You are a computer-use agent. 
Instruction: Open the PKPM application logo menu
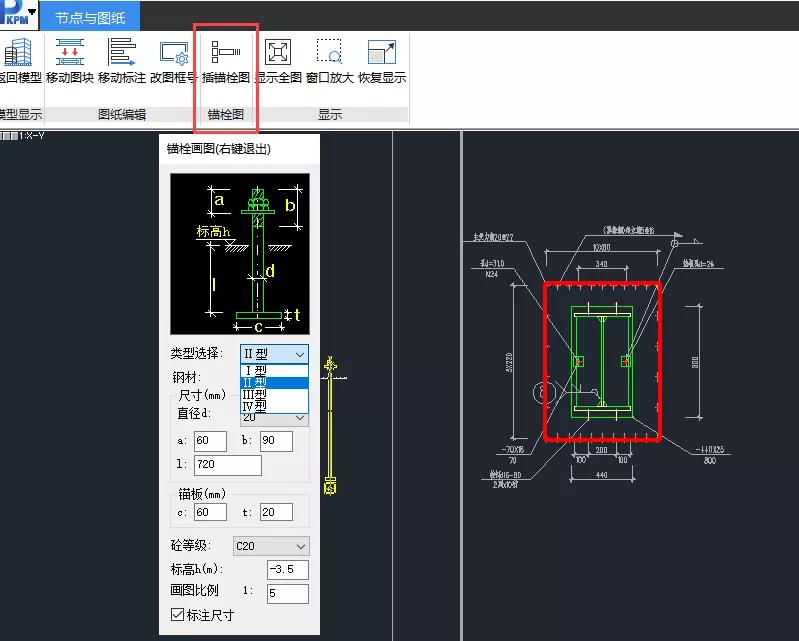18,13
